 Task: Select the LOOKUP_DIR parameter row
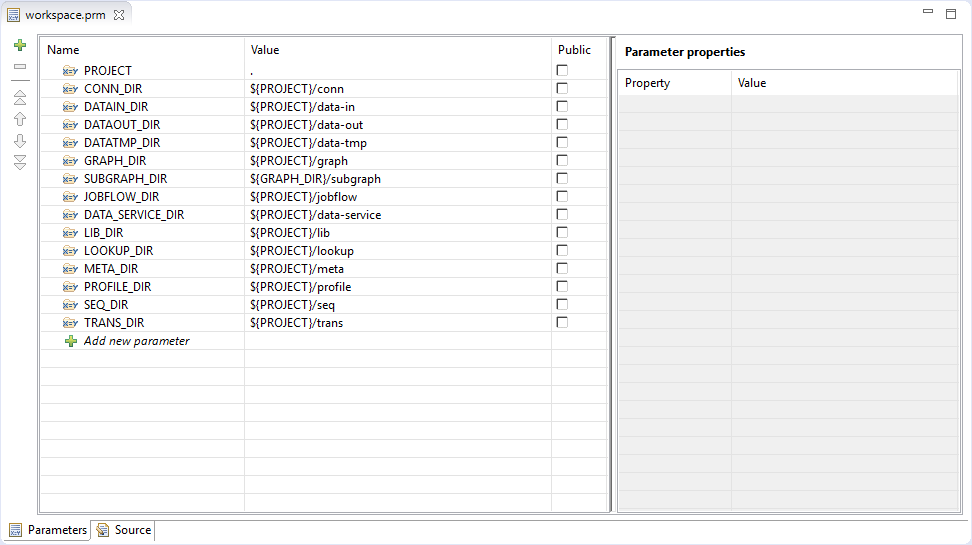click(118, 251)
